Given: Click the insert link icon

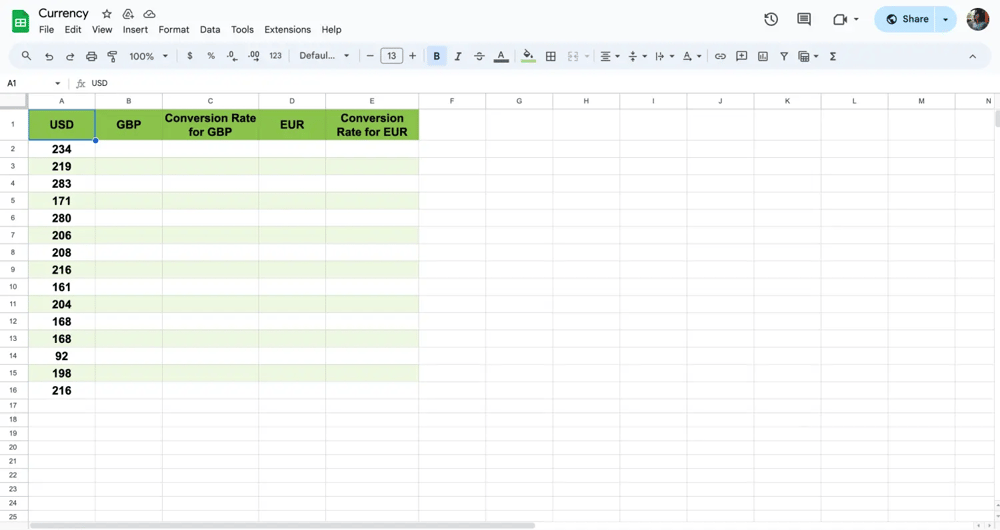Looking at the screenshot, I should pos(720,57).
